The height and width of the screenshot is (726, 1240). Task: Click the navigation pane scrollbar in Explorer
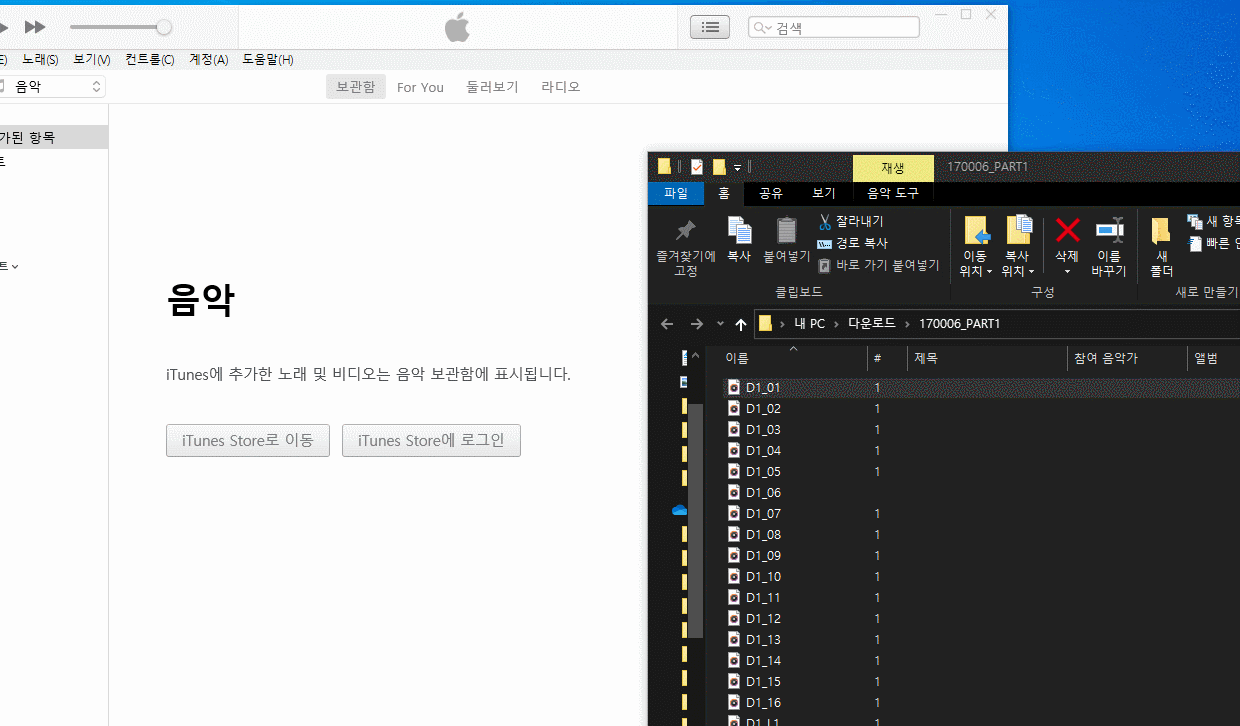point(695,521)
